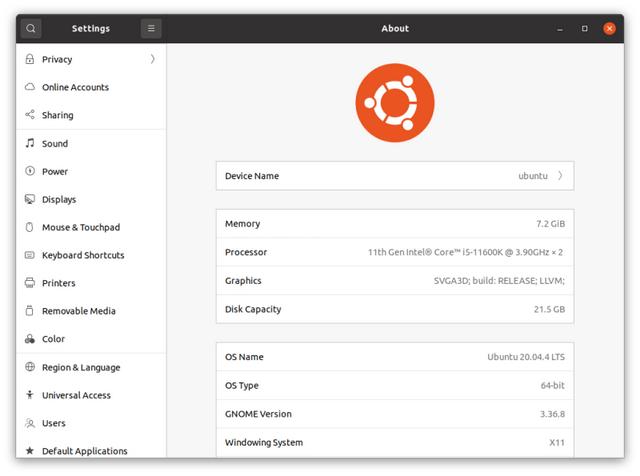
Task: Click the Sound music note icon
Action: pyautogui.click(x=30, y=143)
